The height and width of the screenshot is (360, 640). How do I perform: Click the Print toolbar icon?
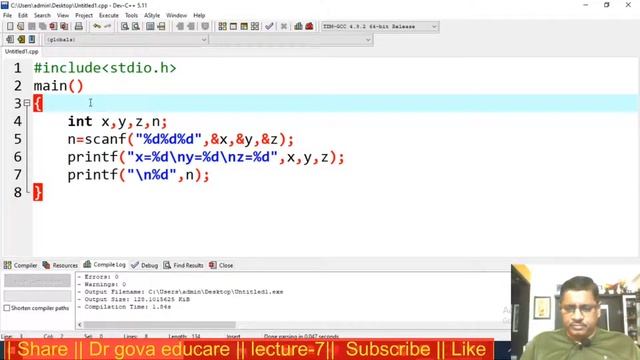coord(78,27)
